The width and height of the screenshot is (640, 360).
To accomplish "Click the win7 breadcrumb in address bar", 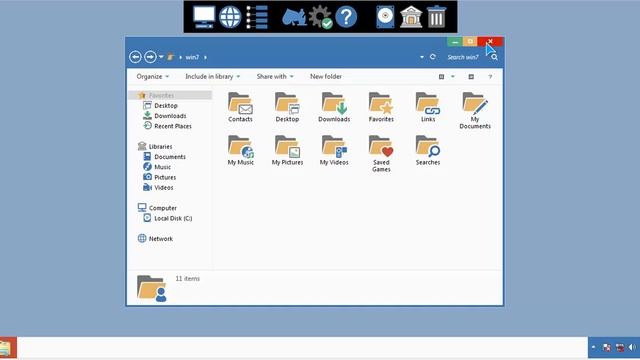I will [x=192, y=57].
